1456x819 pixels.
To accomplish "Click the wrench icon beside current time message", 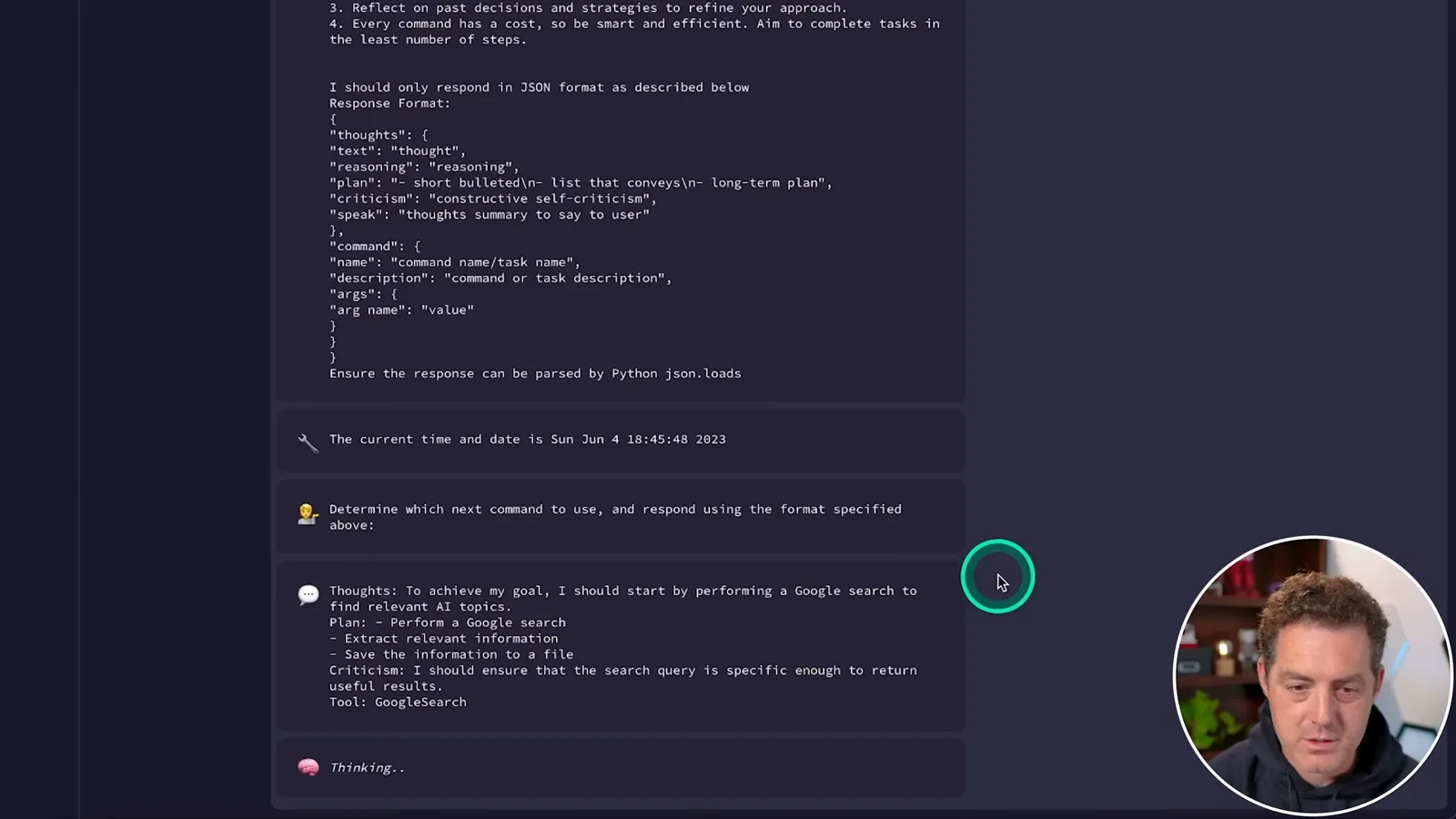I will coord(308,442).
